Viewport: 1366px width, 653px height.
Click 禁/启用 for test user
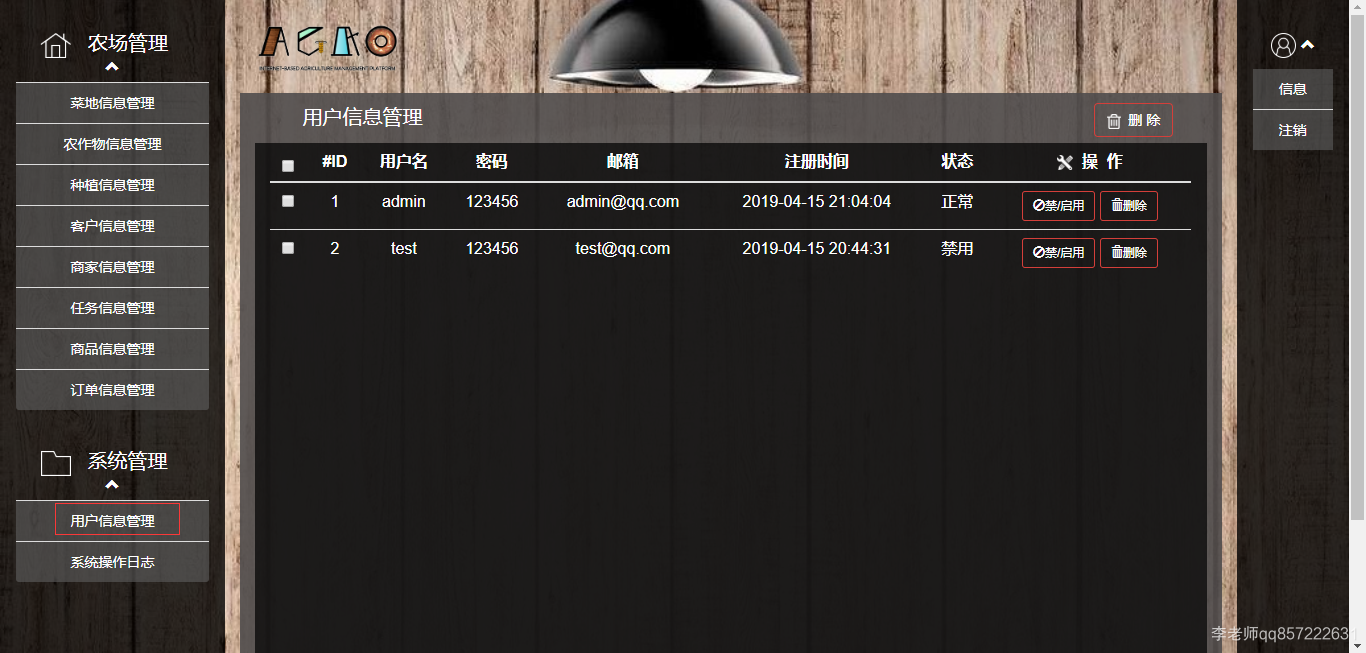point(1058,253)
